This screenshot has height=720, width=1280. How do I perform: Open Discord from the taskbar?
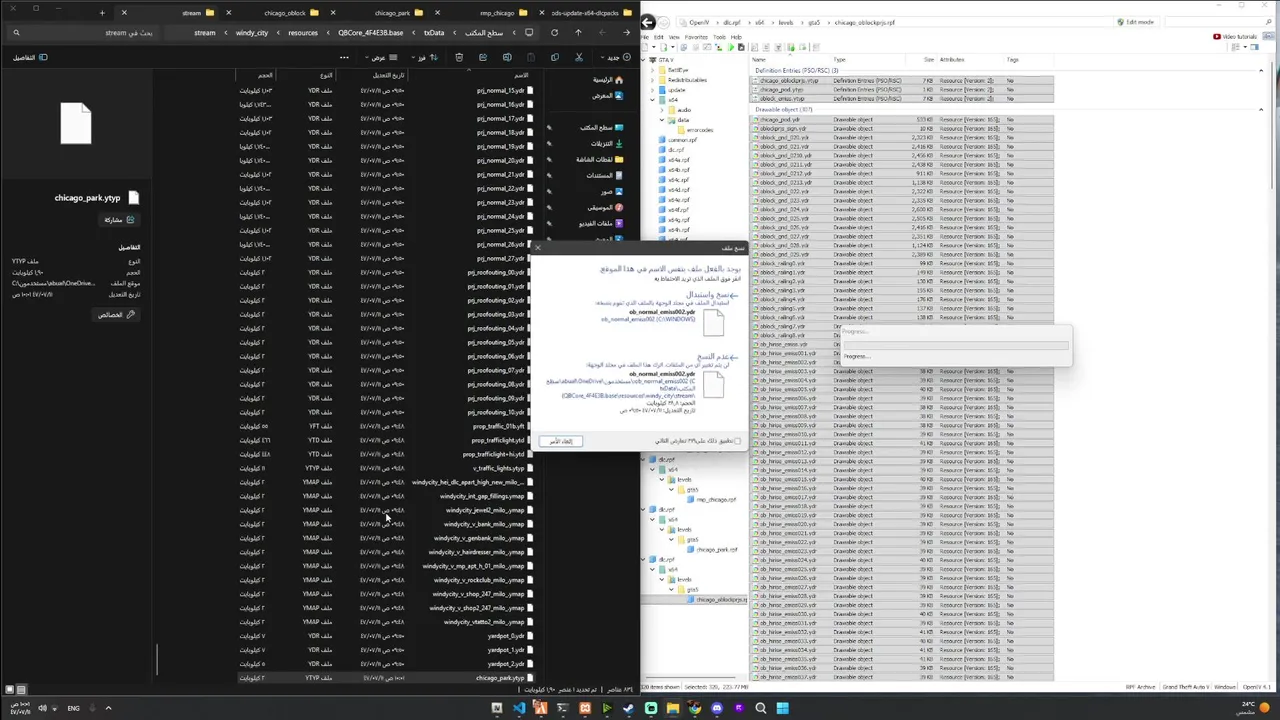717,708
